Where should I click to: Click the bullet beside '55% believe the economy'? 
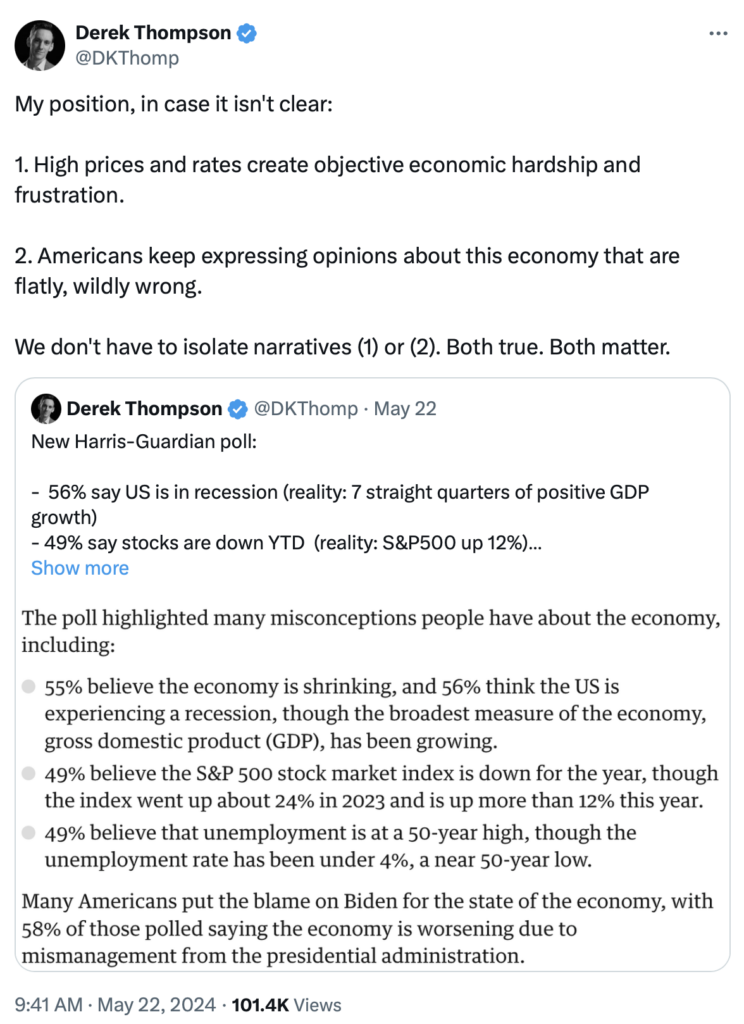click(29, 688)
